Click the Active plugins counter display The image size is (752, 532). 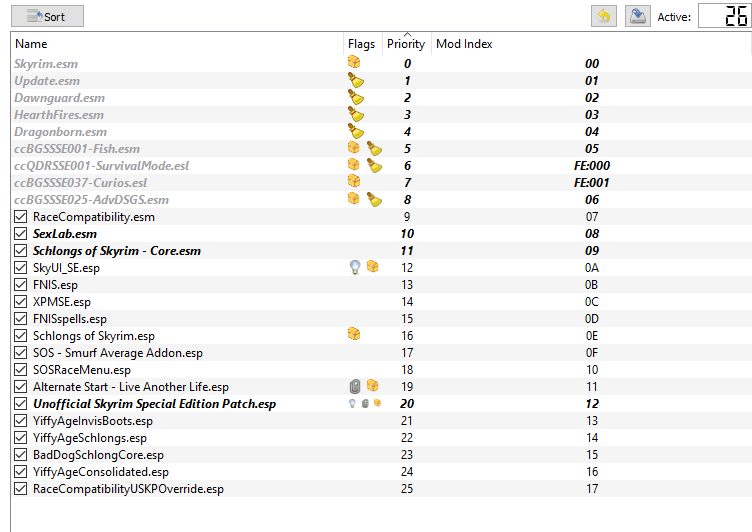tap(725, 16)
